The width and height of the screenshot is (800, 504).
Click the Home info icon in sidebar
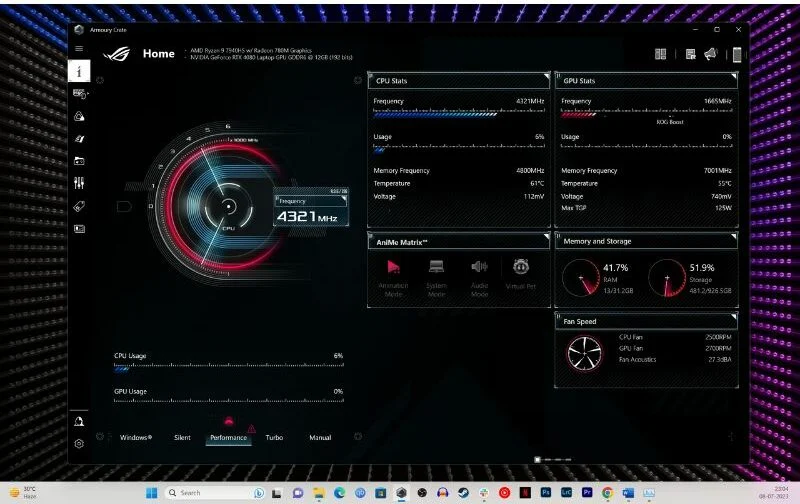coord(79,71)
